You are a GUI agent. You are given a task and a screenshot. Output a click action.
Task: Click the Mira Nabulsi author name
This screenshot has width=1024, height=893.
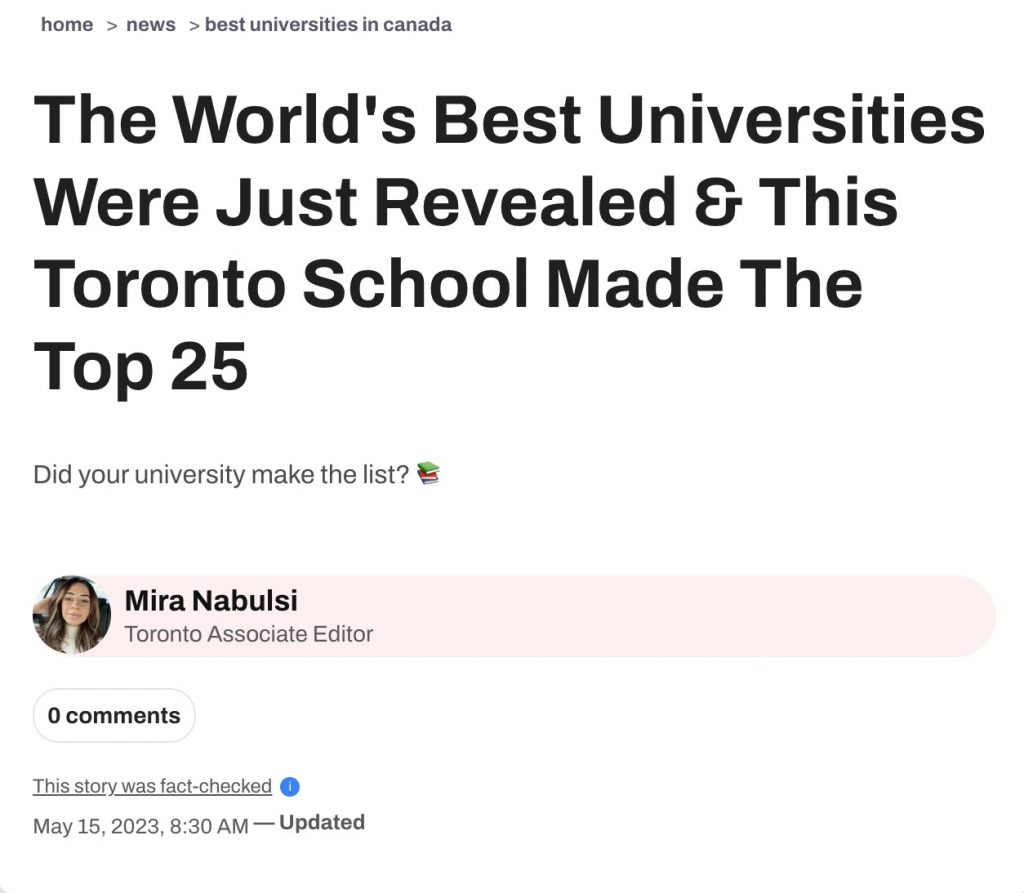tap(211, 601)
